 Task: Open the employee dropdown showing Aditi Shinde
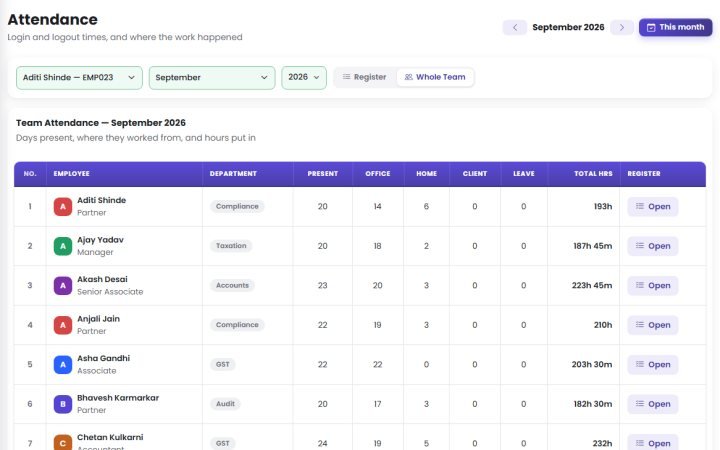point(79,78)
